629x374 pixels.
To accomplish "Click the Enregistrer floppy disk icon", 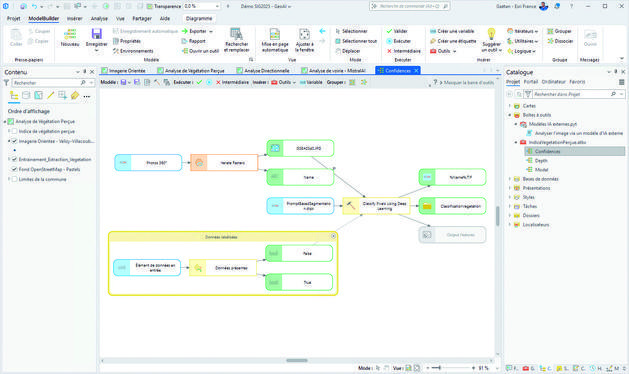I will [96, 34].
